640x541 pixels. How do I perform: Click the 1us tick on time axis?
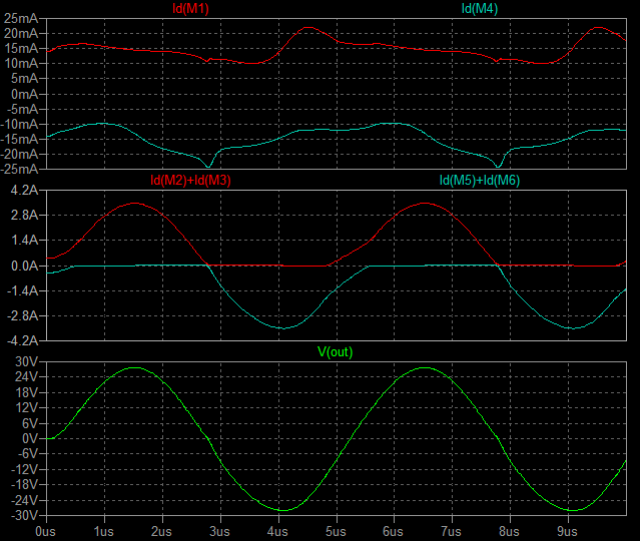(103, 532)
